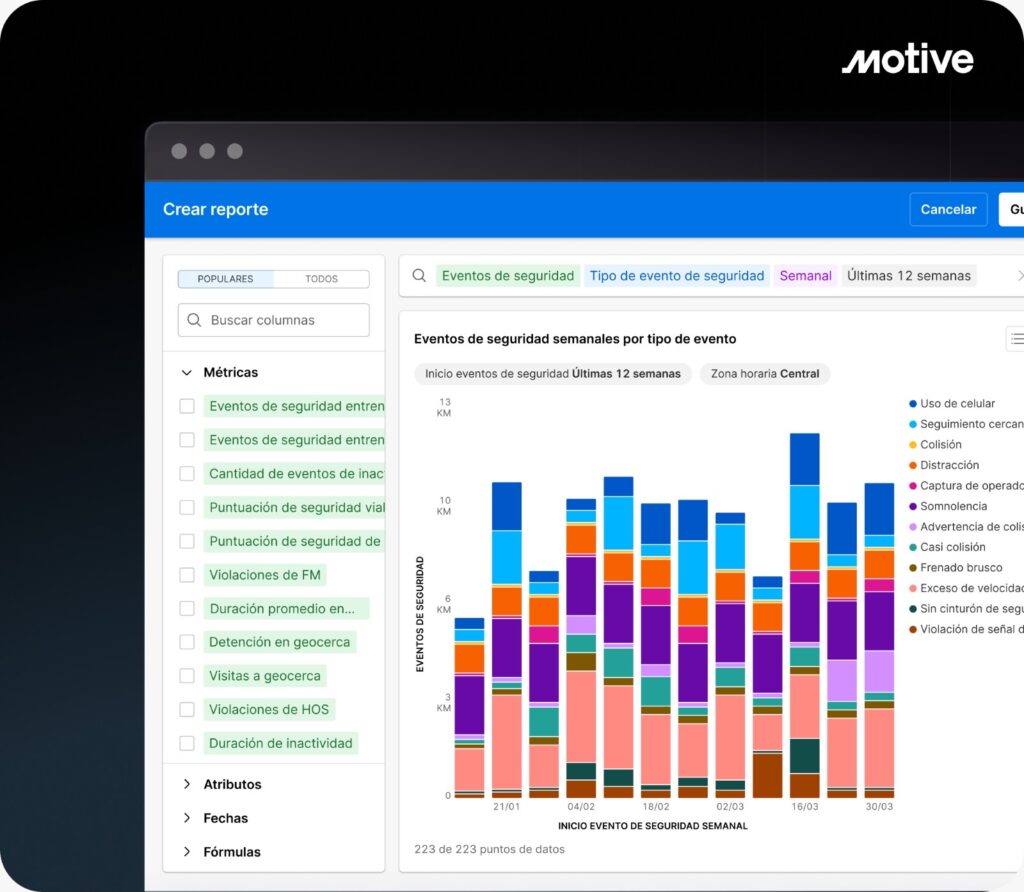Focus the Buscar columnas search field
Screen dimensions: 1024x892
[285, 320]
